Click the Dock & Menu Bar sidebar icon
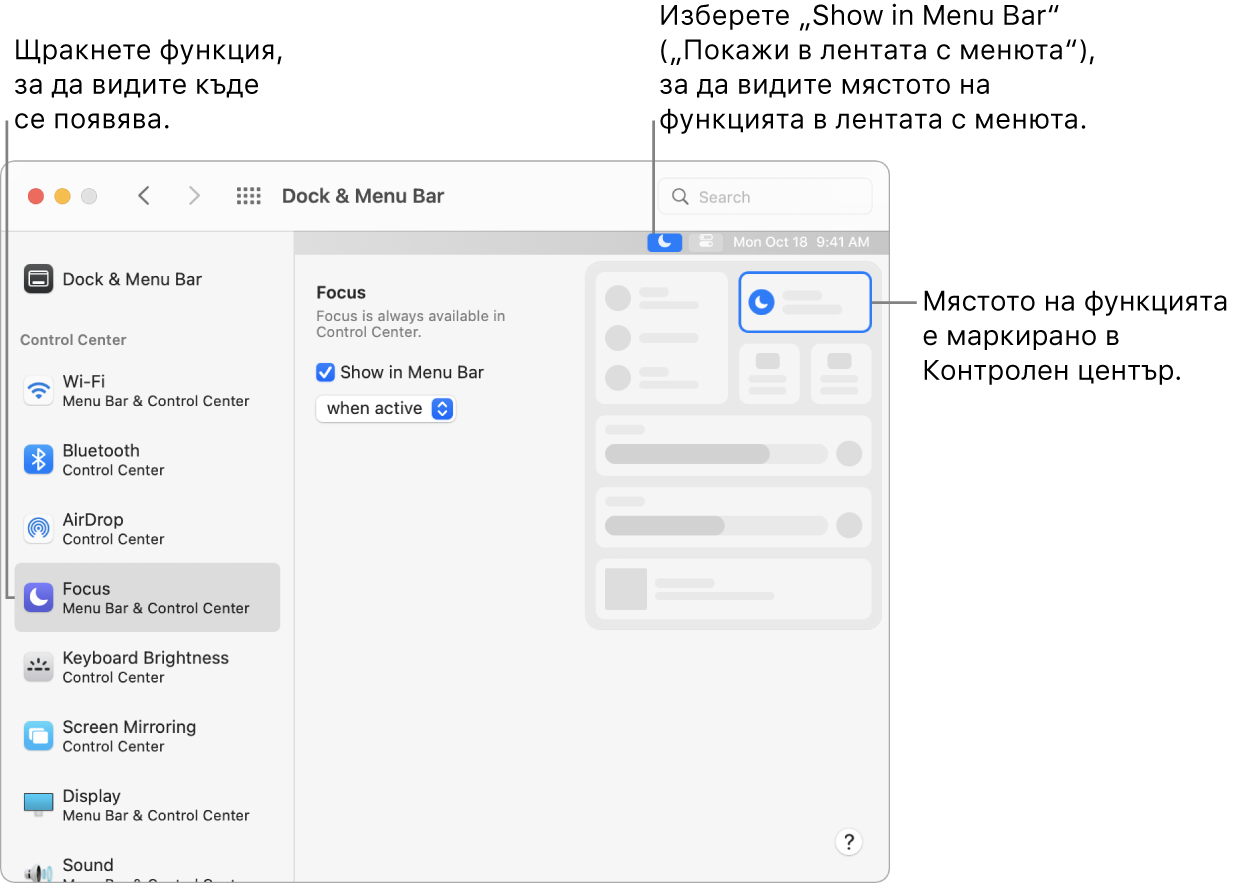The image size is (1237, 883). (38, 279)
